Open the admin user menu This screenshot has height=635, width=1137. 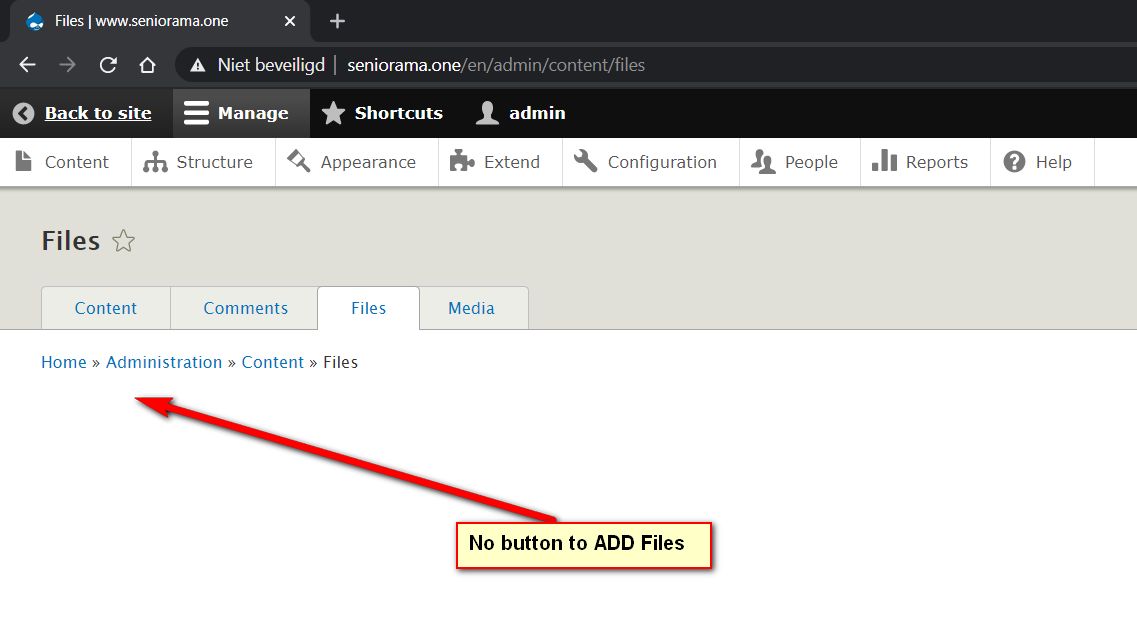coord(521,113)
